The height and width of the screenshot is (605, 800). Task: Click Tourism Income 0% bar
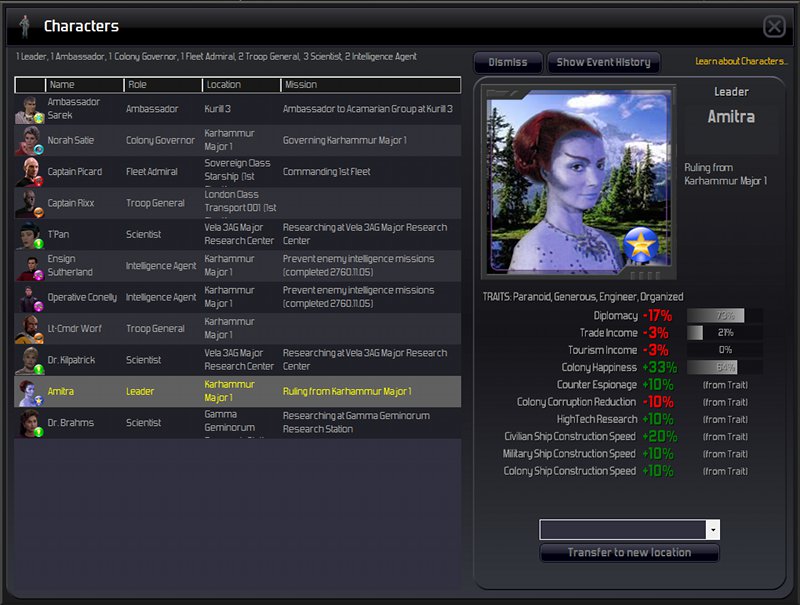[724, 350]
